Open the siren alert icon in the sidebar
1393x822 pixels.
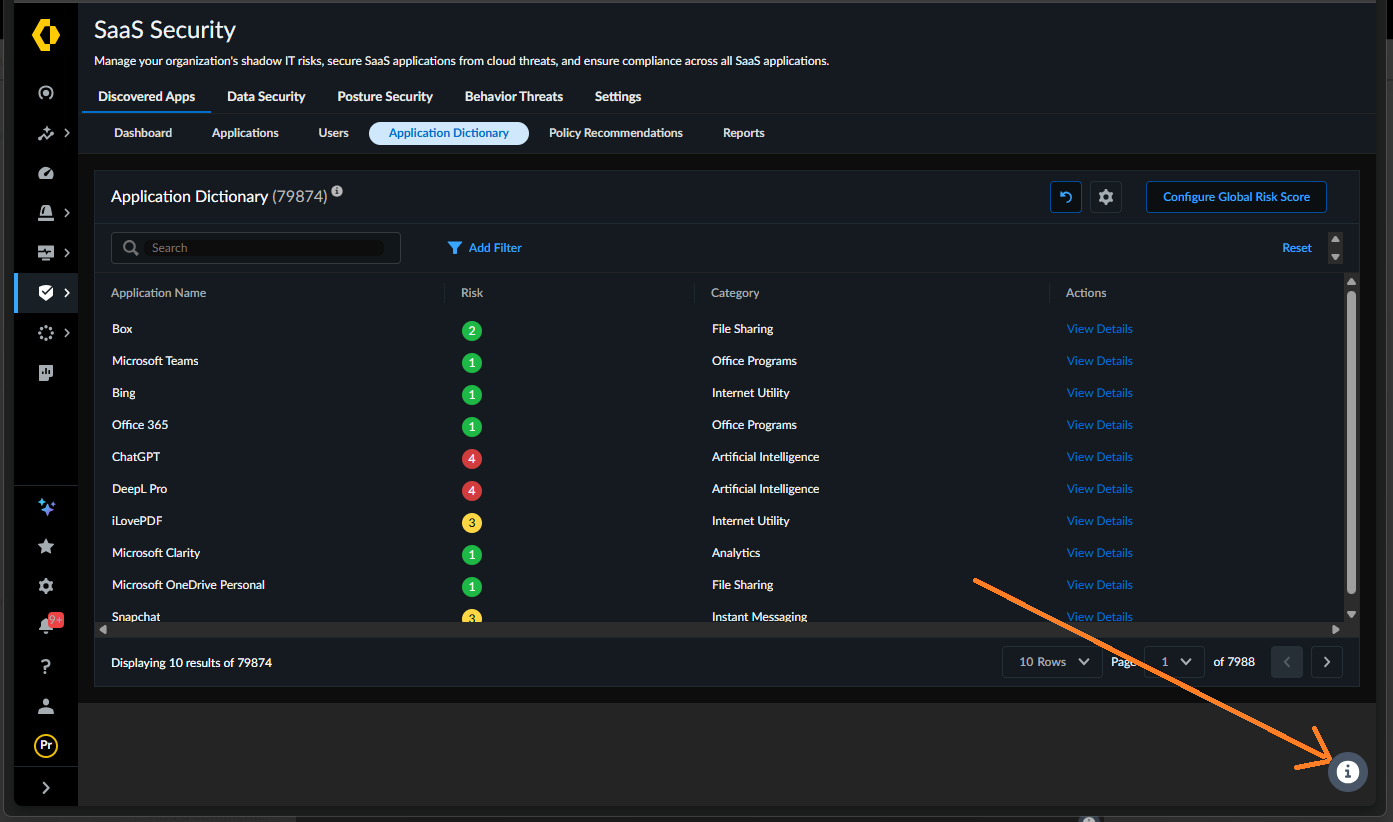point(46,213)
